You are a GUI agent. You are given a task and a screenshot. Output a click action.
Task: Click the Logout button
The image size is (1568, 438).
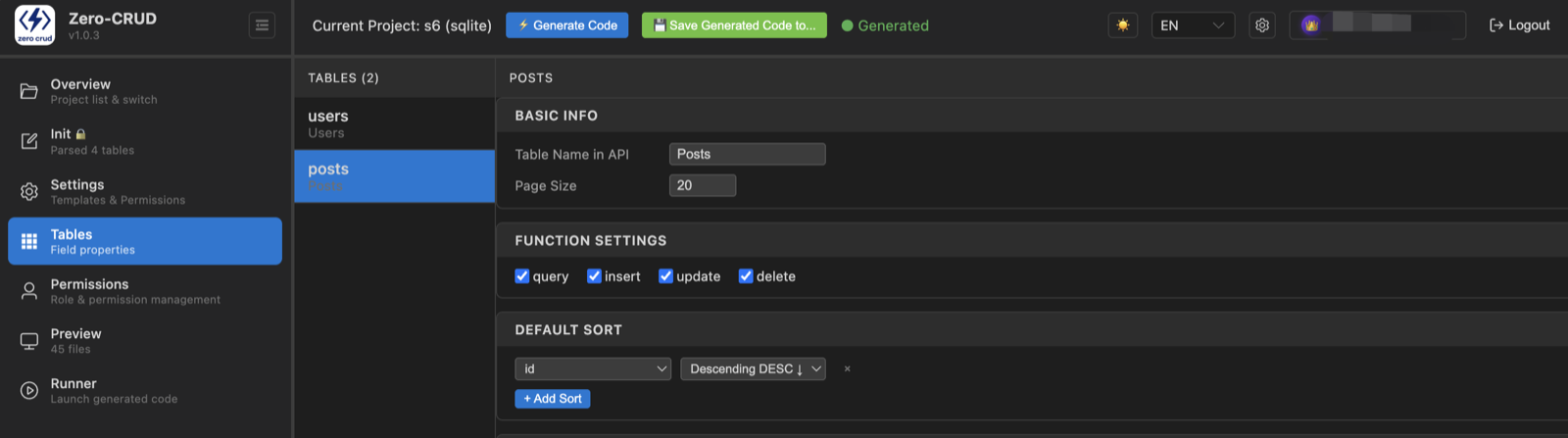click(x=1519, y=25)
